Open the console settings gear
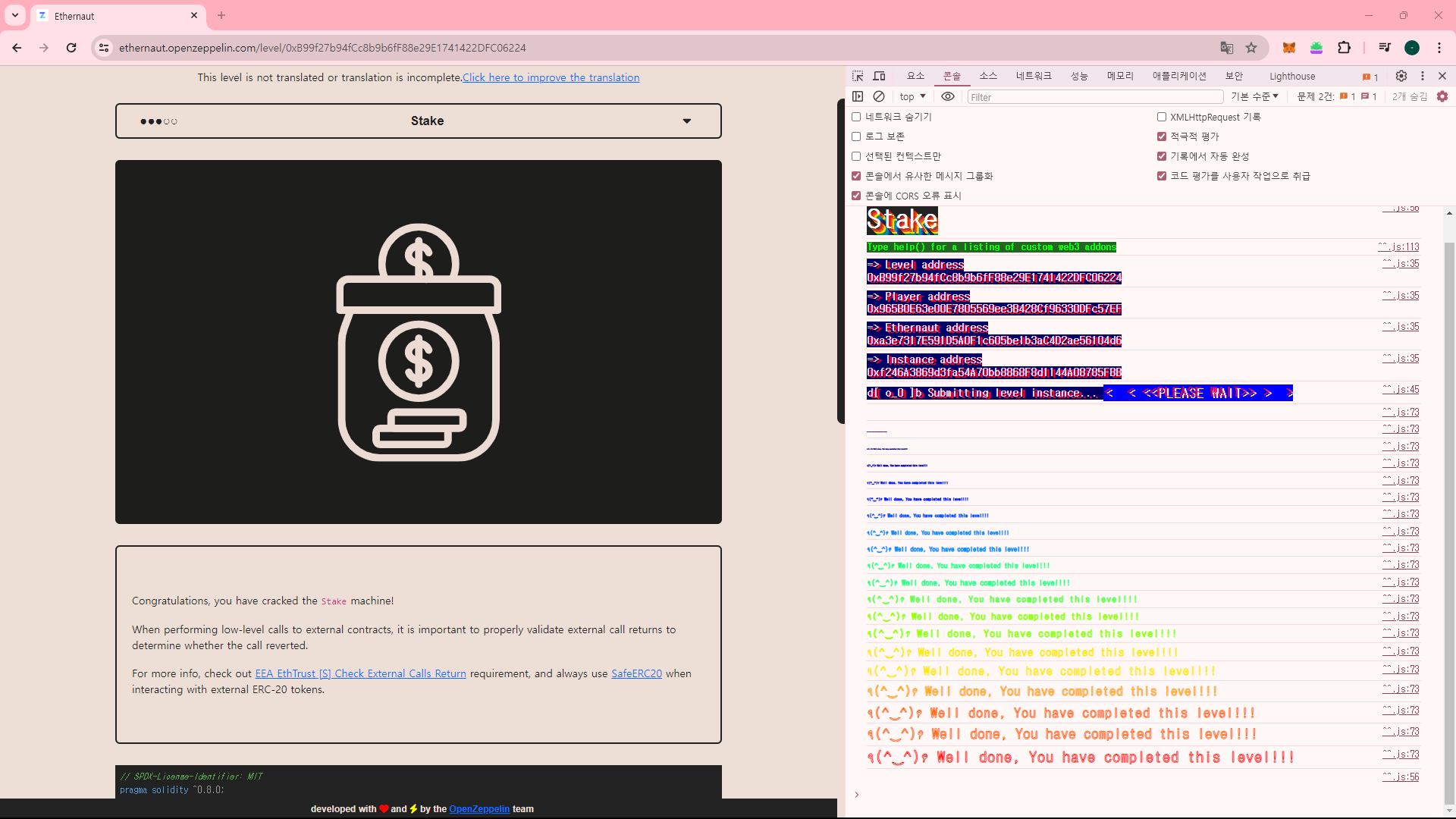 point(1442,96)
